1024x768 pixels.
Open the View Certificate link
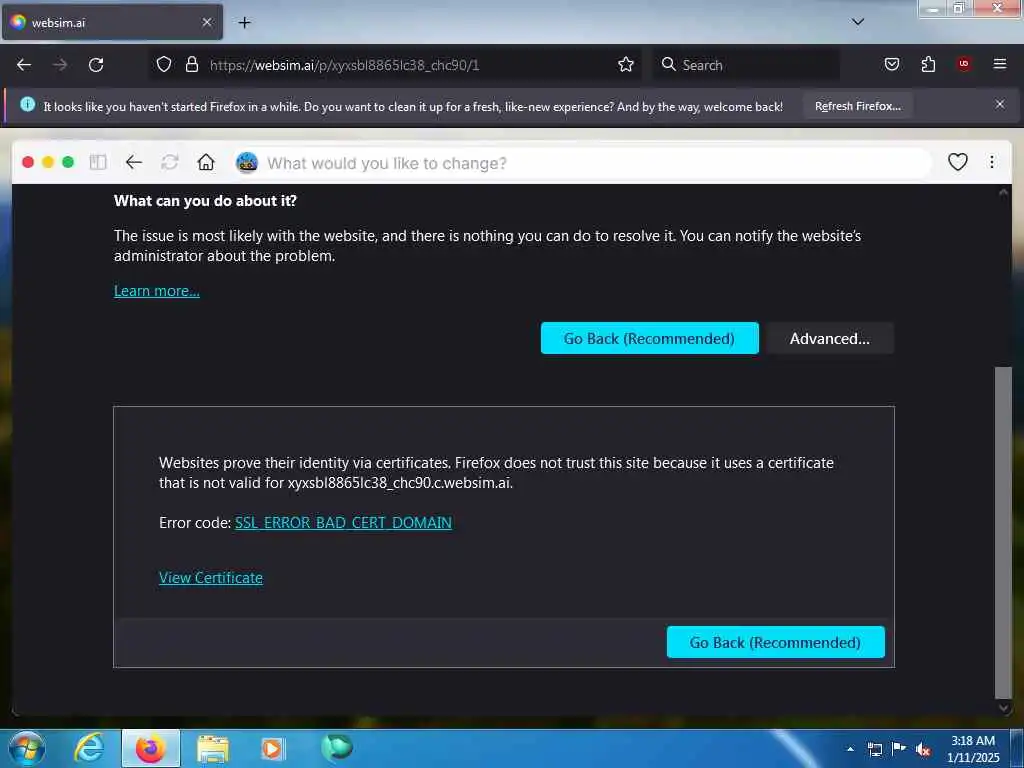(210, 577)
